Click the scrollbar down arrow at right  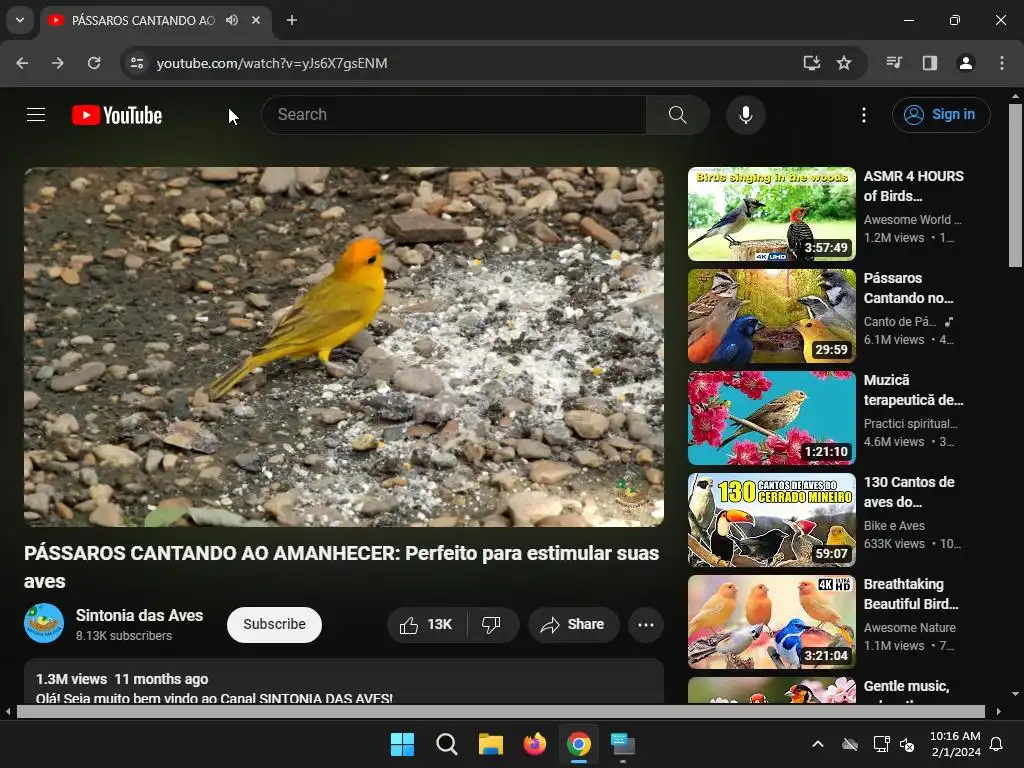1016,694
